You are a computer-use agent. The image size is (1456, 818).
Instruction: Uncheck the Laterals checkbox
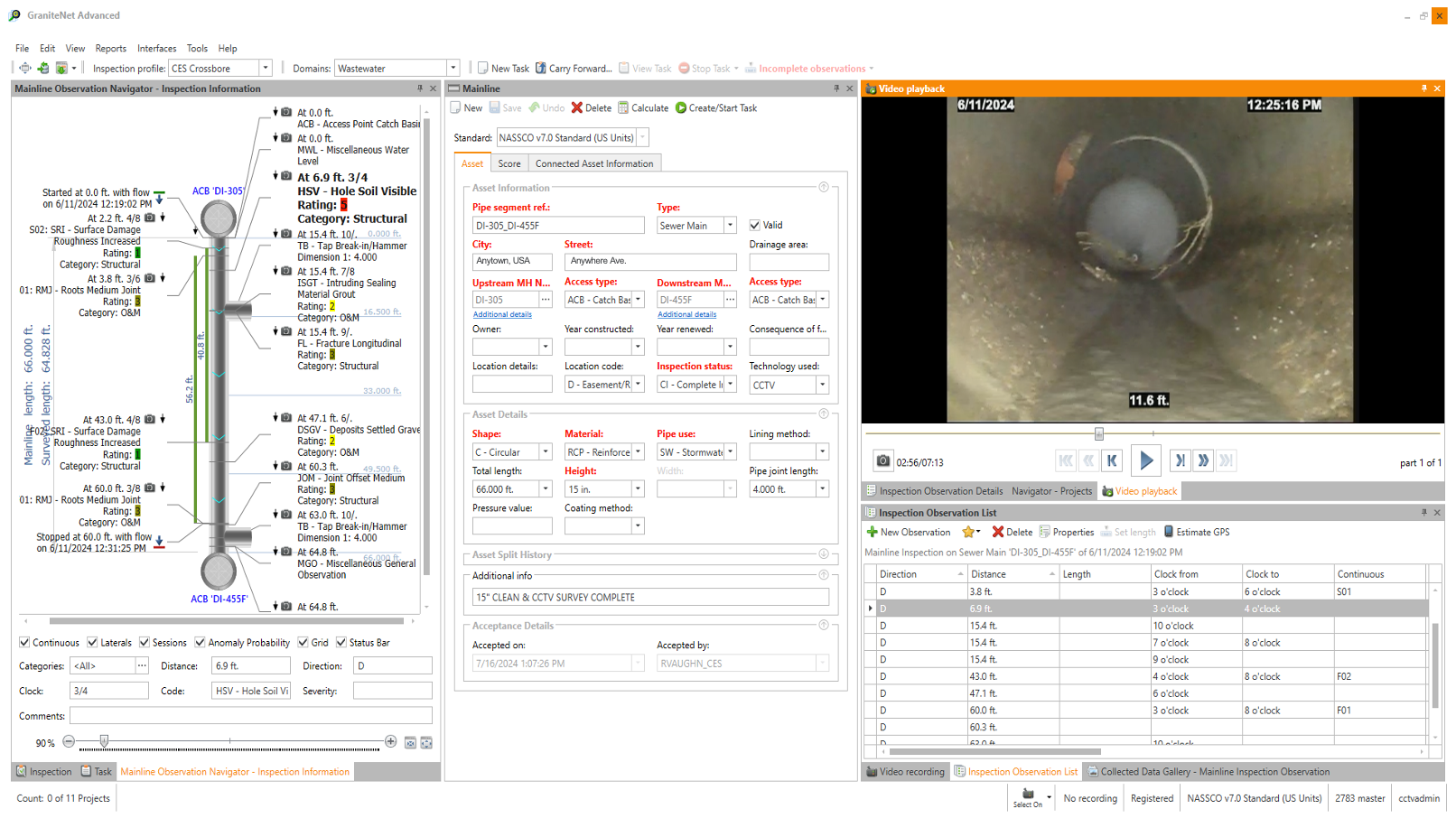coord(92,643)
